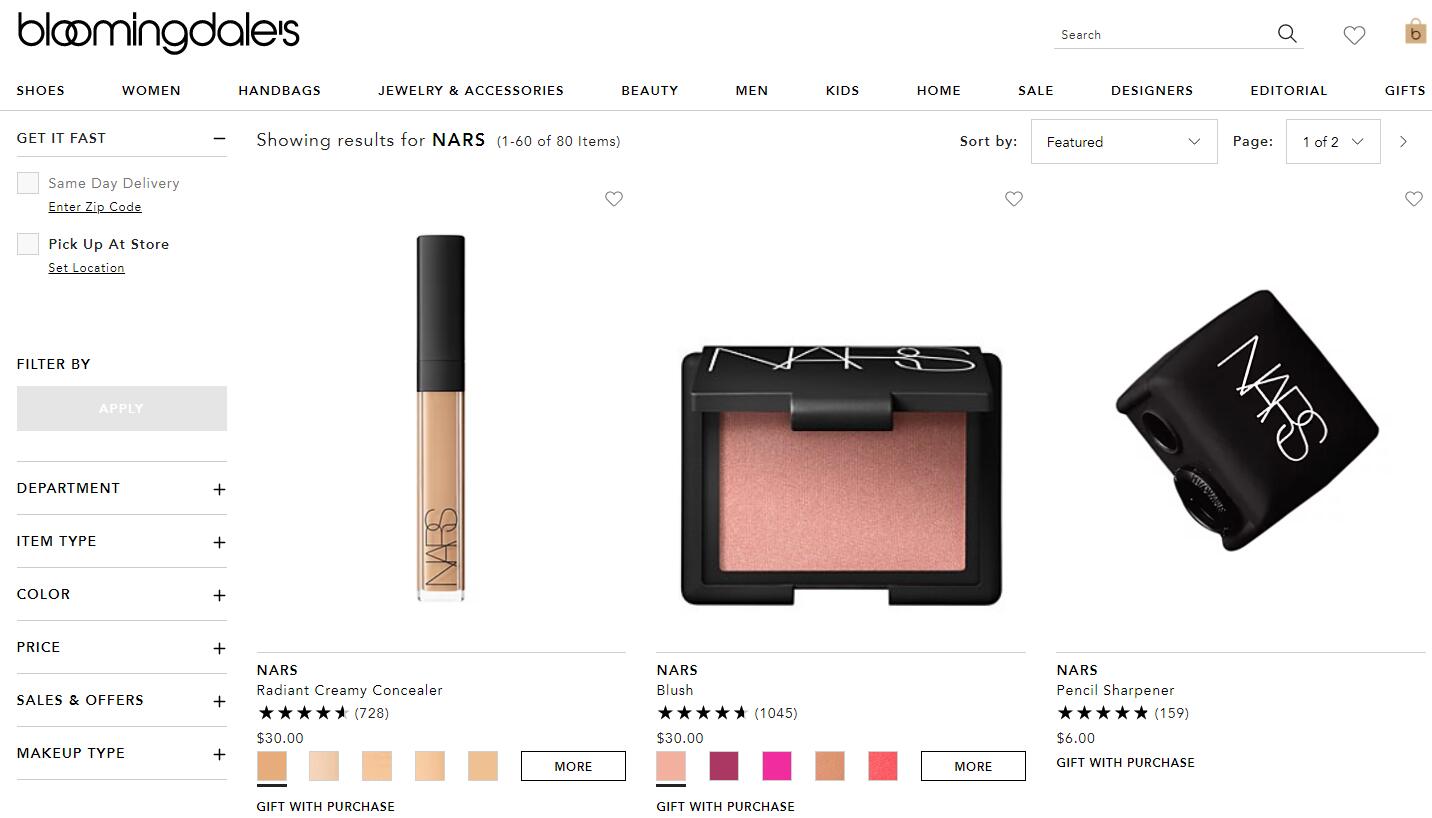Open the wishlist heart in header
The width and height of the screenshot is (1432, 818).
(x=1354, y=35)
